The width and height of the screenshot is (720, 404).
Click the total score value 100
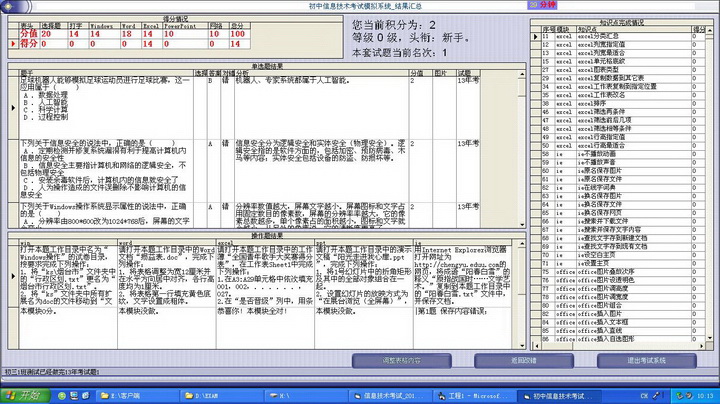(238, 34)
